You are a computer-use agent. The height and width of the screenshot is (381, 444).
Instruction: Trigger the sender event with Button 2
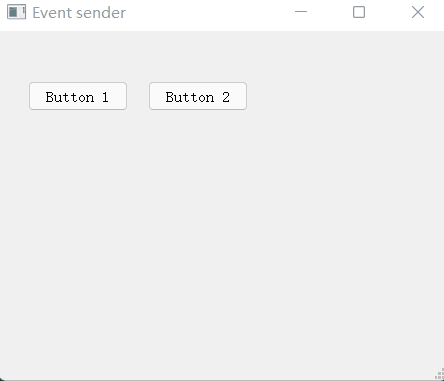[x=198, y=96]
